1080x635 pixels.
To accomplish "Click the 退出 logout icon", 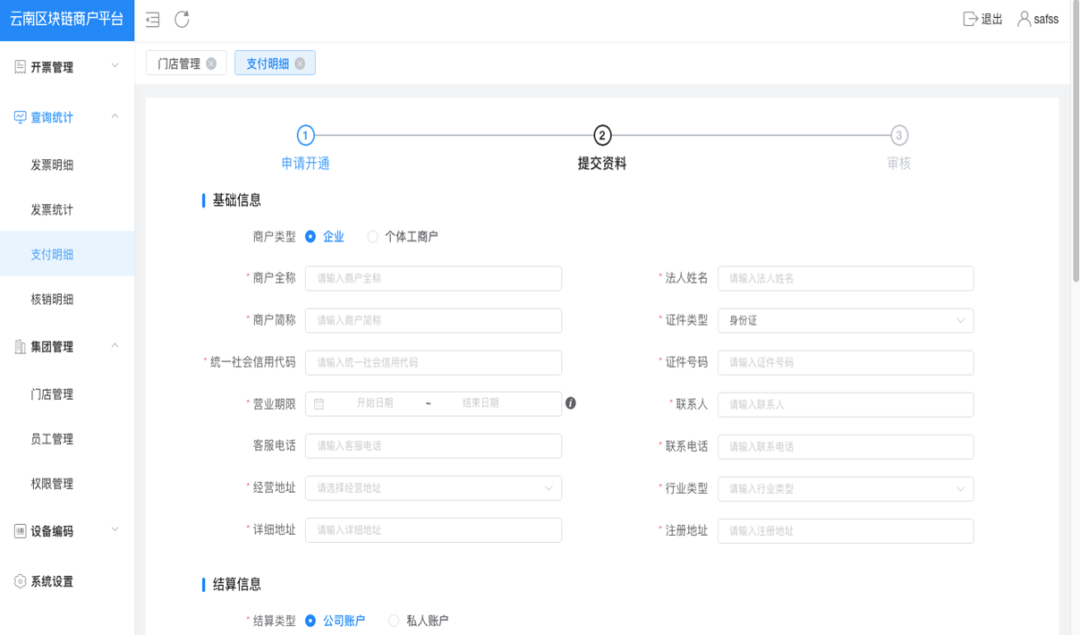I will (970, 19).
